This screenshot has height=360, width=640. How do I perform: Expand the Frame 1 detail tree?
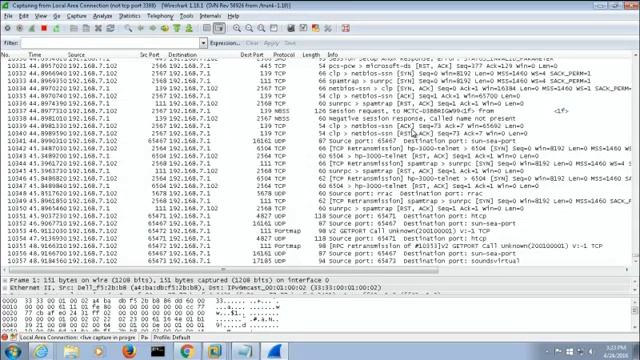point(5,280)
